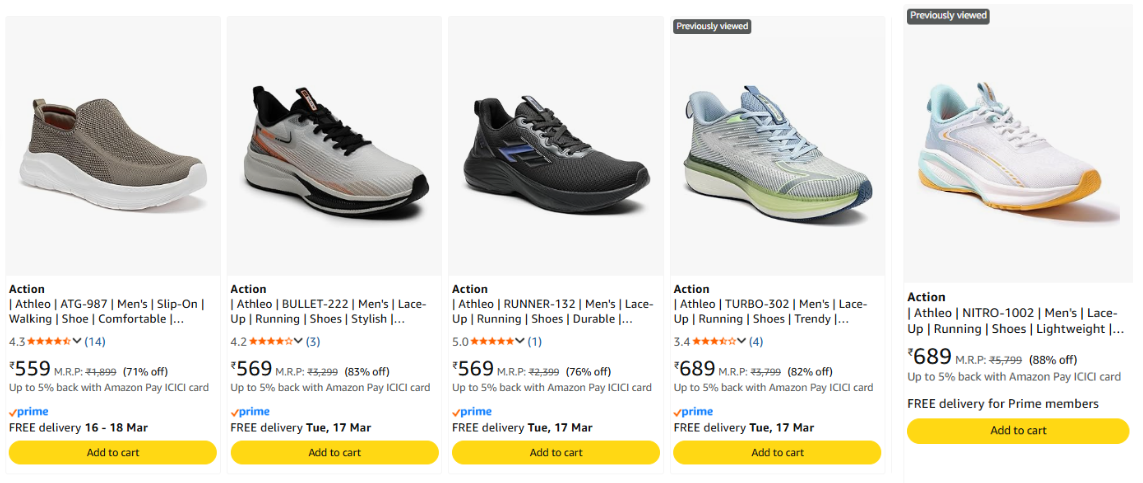1143x483 pixels.
Task: Add BULLET-222 shoes to cart
Action: pyautogui.click(x=334, y=452)
